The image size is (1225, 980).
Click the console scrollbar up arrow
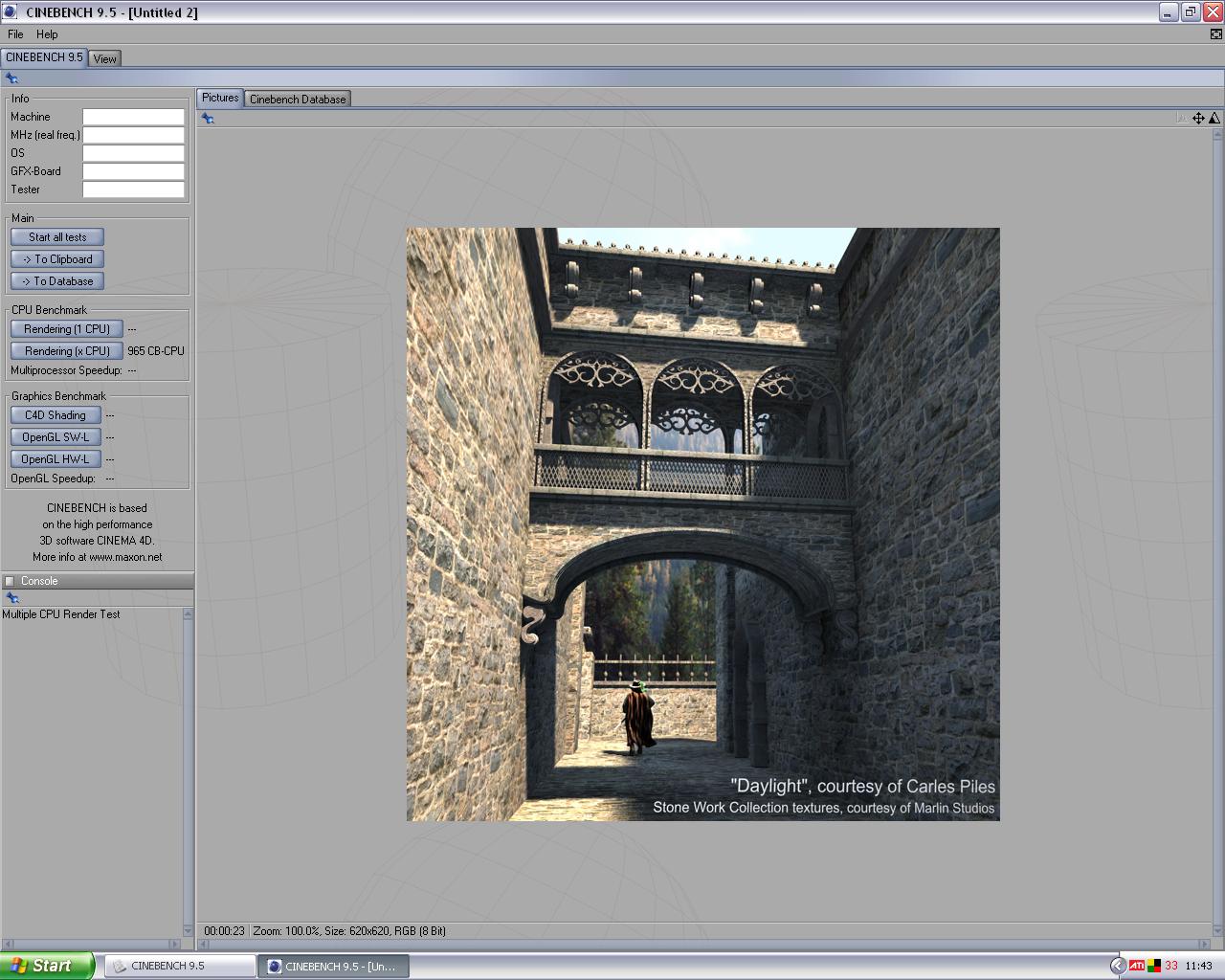point(188,613)
